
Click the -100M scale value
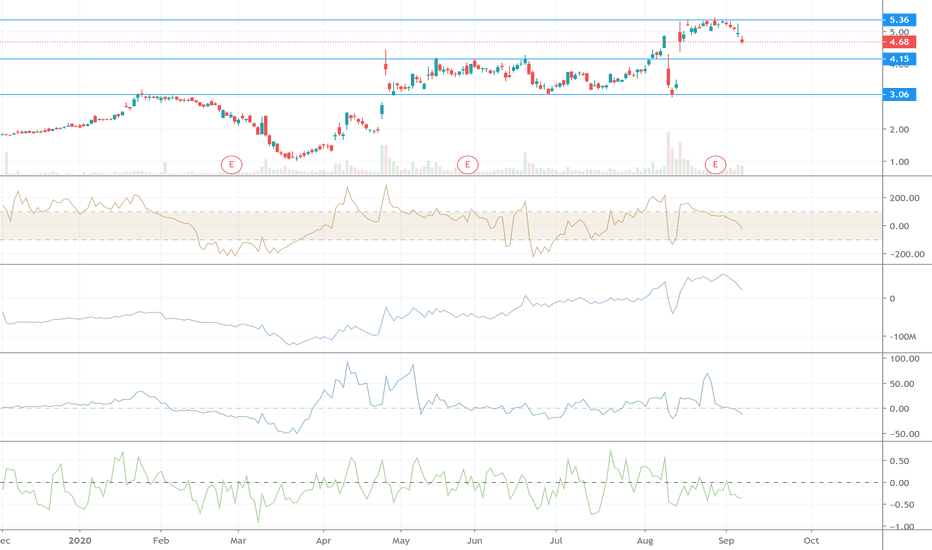902,337
